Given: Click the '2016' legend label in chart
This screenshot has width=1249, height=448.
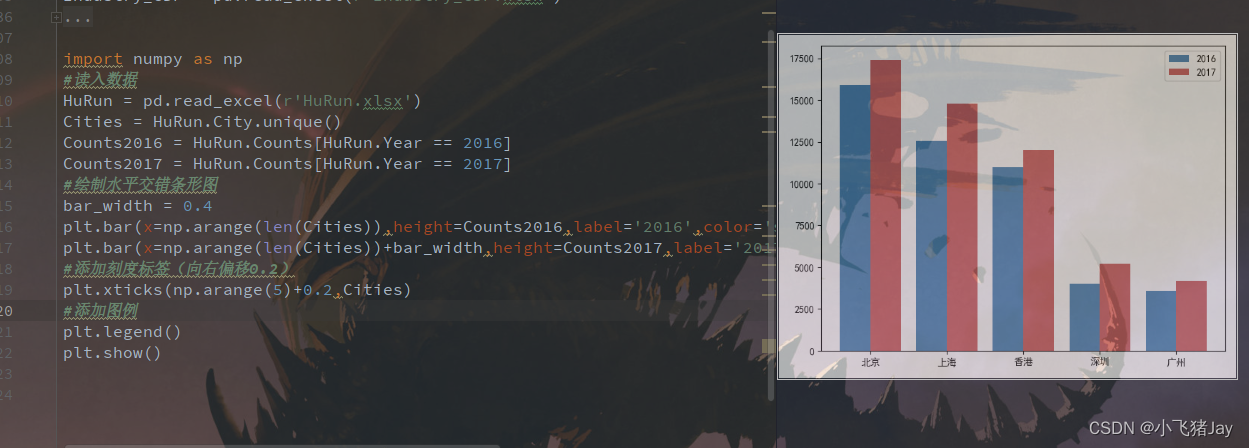Looking at the screenshot, I should 1206,59.
